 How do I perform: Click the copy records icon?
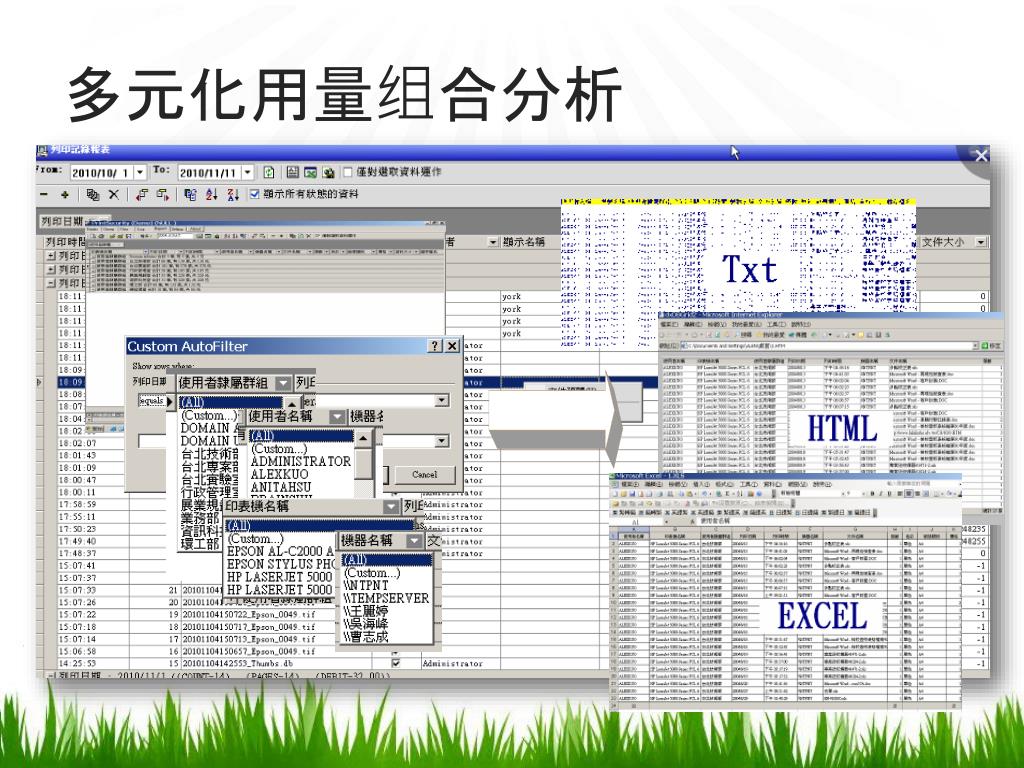93,195
